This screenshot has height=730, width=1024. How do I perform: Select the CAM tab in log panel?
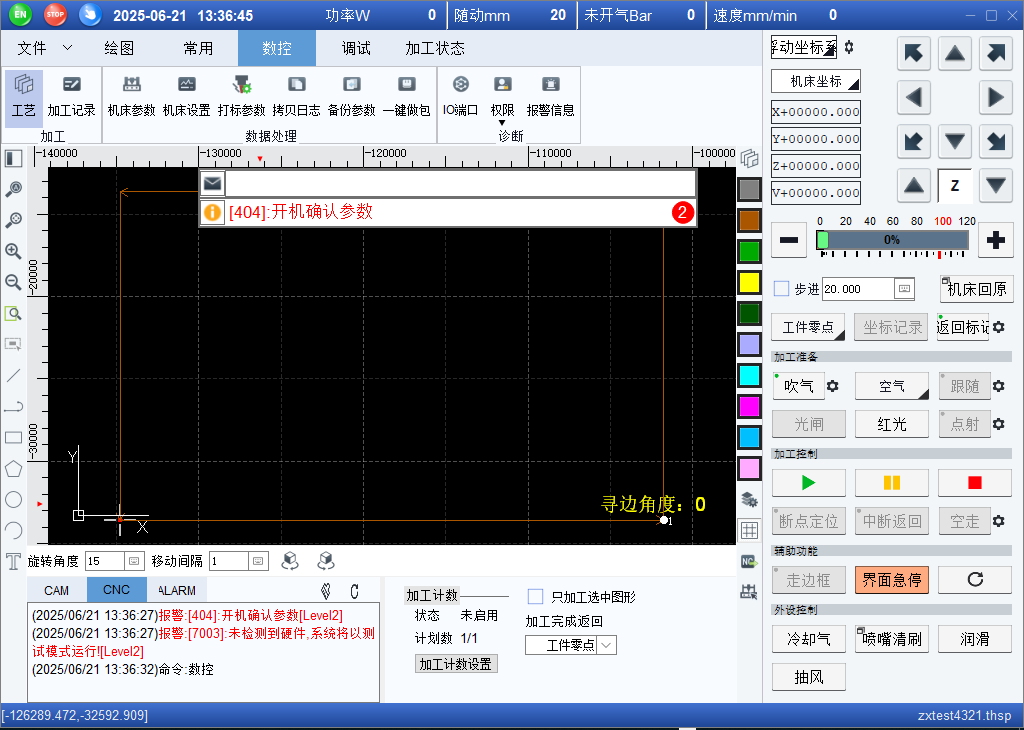57,591
